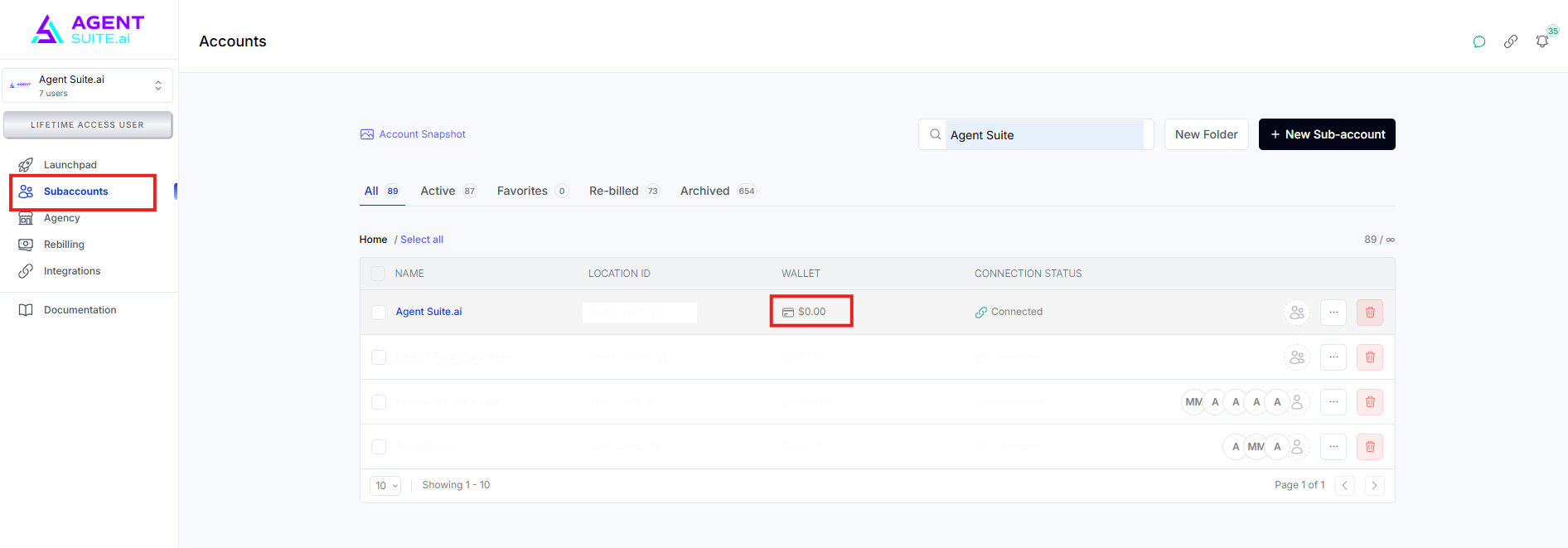This screenshot has width=1568, height=548.
Task: Open more options on Sonia Brooks row
Action: coord(1333,447)
